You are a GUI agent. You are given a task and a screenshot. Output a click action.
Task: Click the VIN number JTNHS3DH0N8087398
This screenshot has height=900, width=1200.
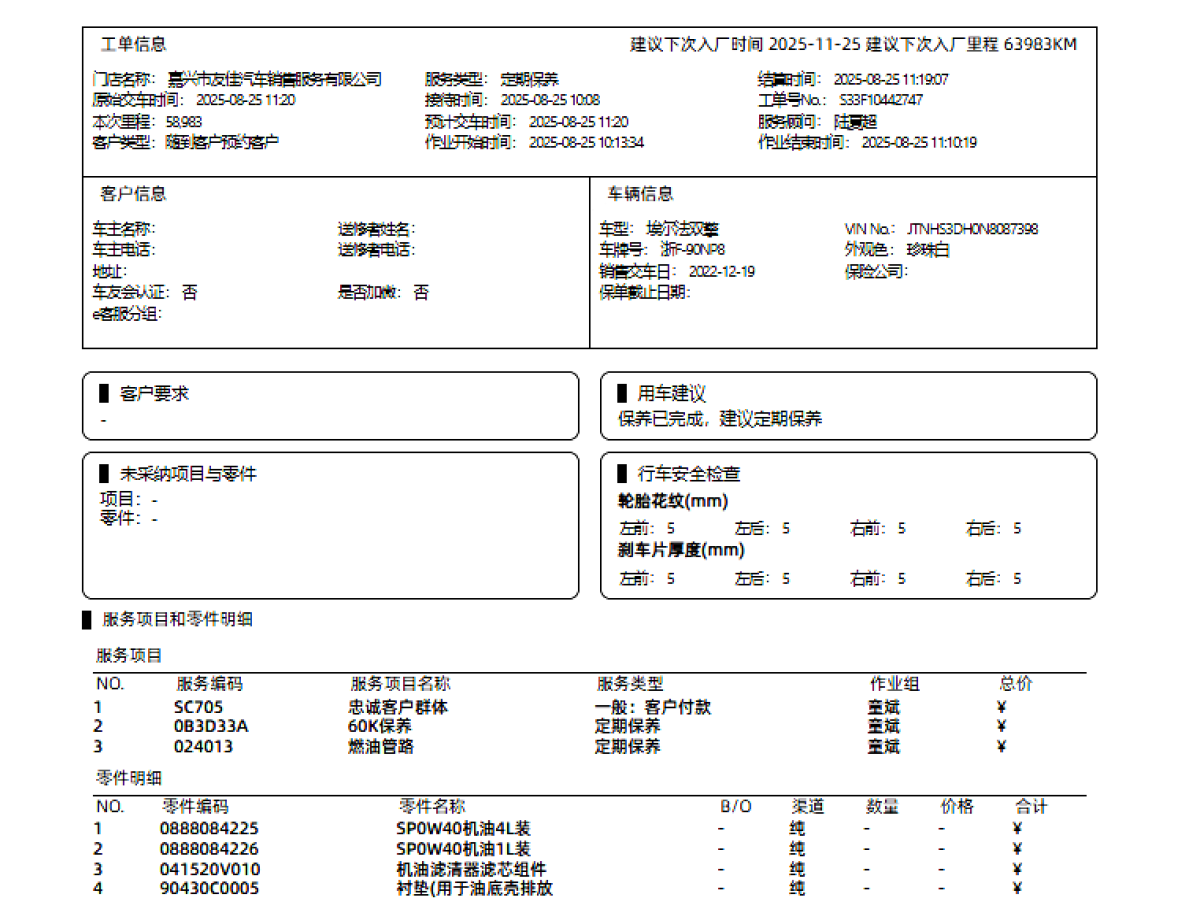(x=972, y=229)
